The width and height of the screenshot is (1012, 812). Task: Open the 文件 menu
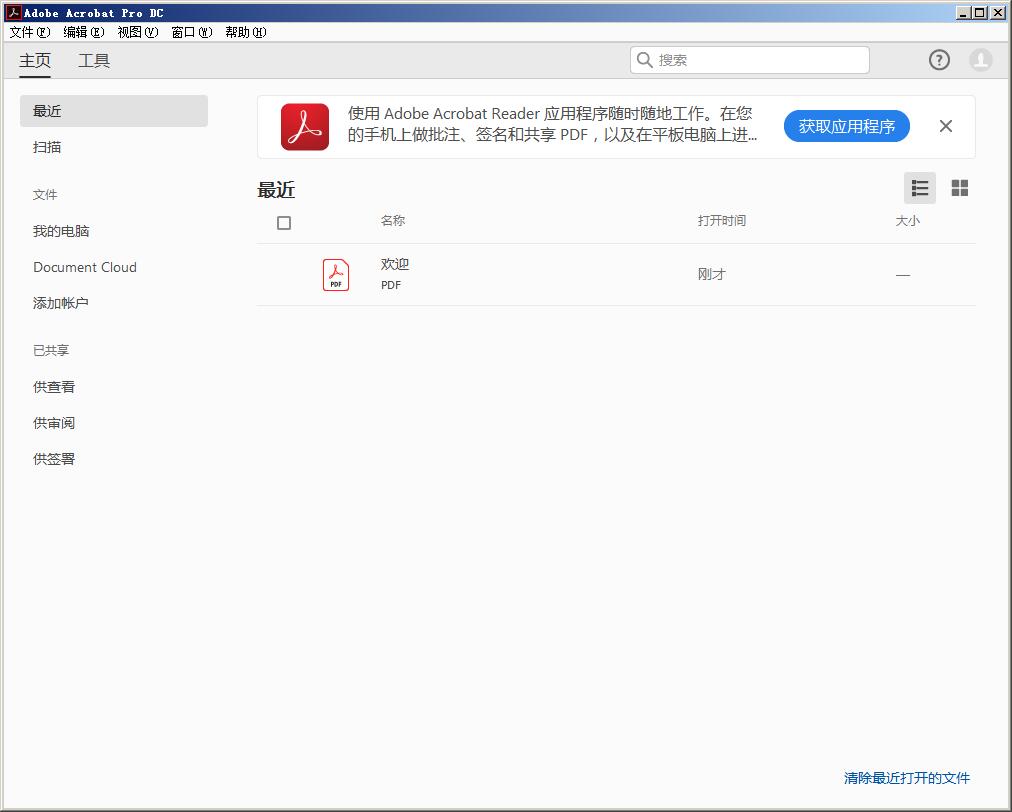(30, 32)
